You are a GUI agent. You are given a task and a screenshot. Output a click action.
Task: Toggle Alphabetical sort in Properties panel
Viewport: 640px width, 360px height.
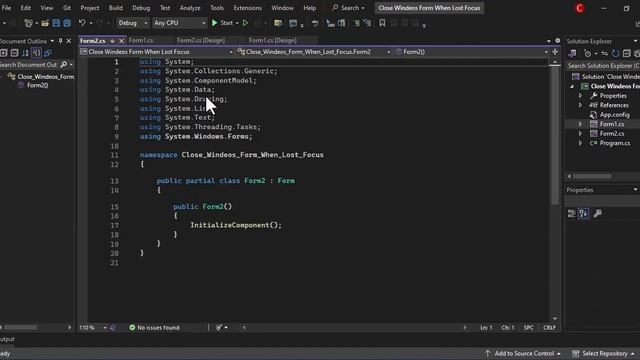point(584,213)
